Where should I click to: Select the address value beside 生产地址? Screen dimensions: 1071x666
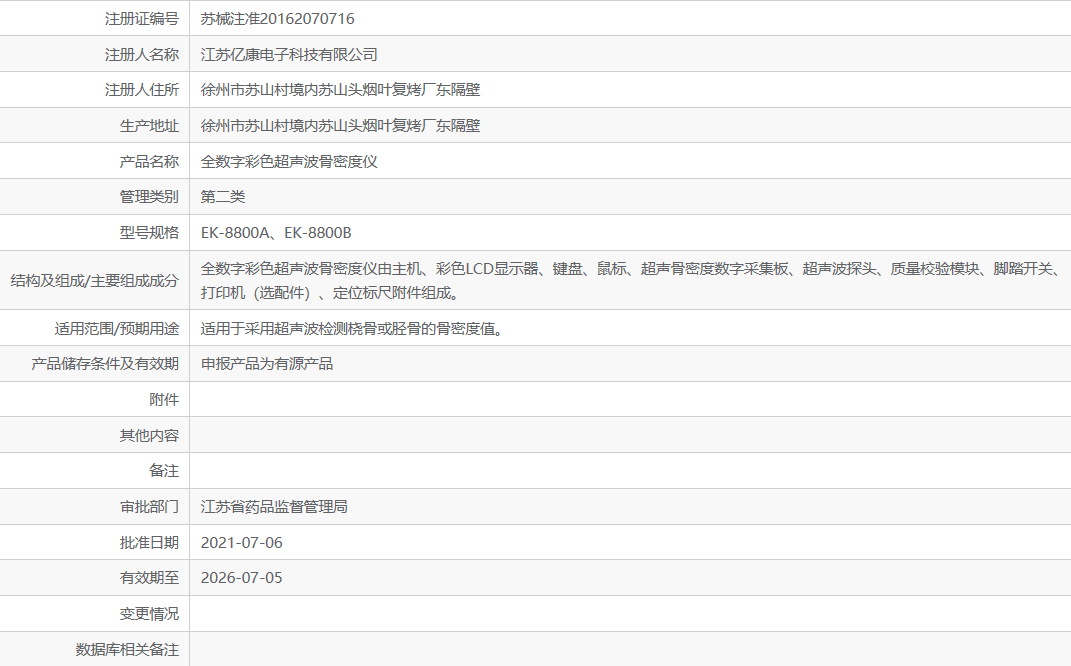point(340,126)
